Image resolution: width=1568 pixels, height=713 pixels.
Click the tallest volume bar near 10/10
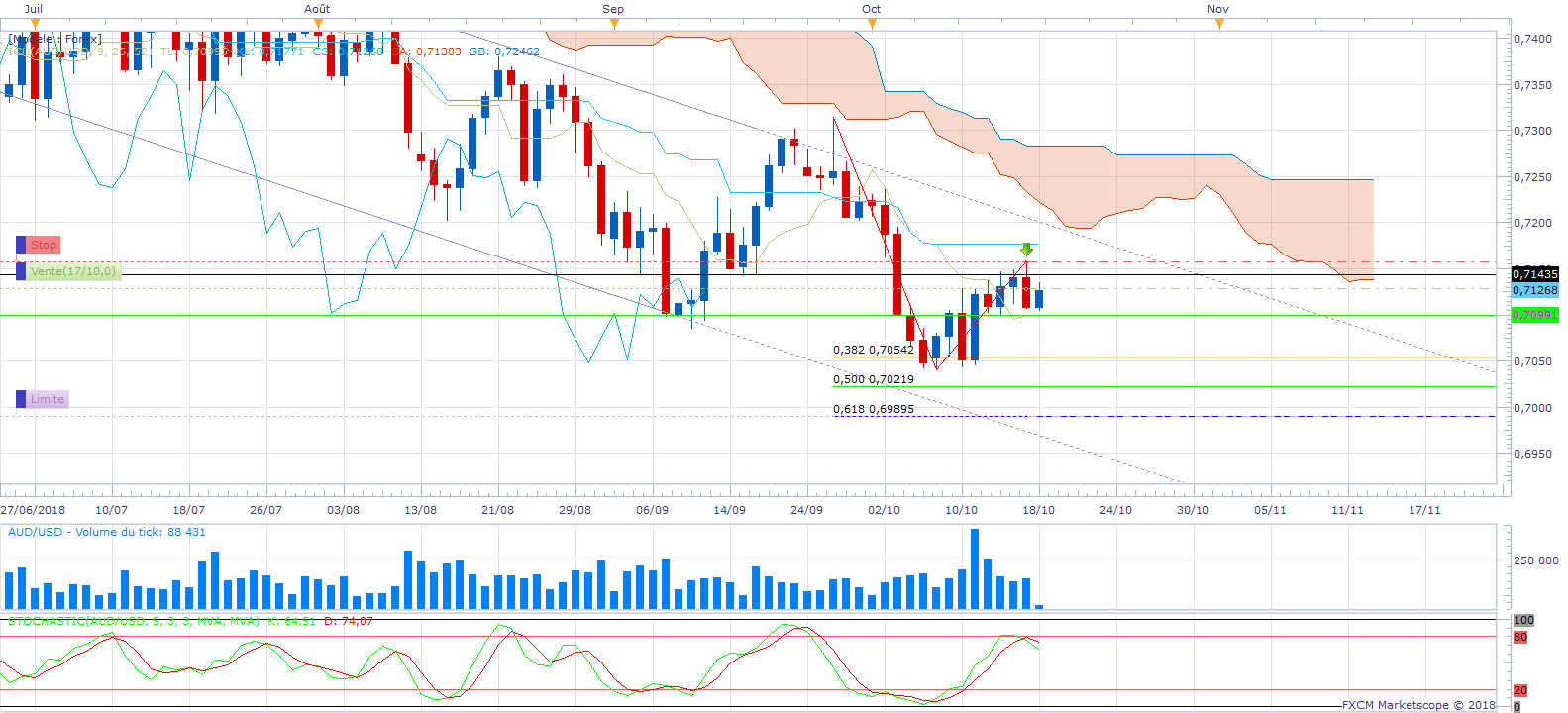click(975, 568)
